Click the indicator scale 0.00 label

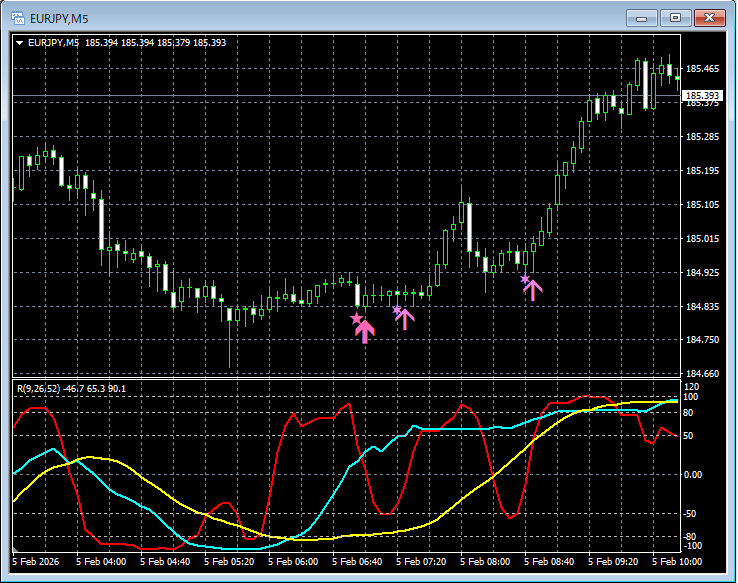click(x=693, y=475)
